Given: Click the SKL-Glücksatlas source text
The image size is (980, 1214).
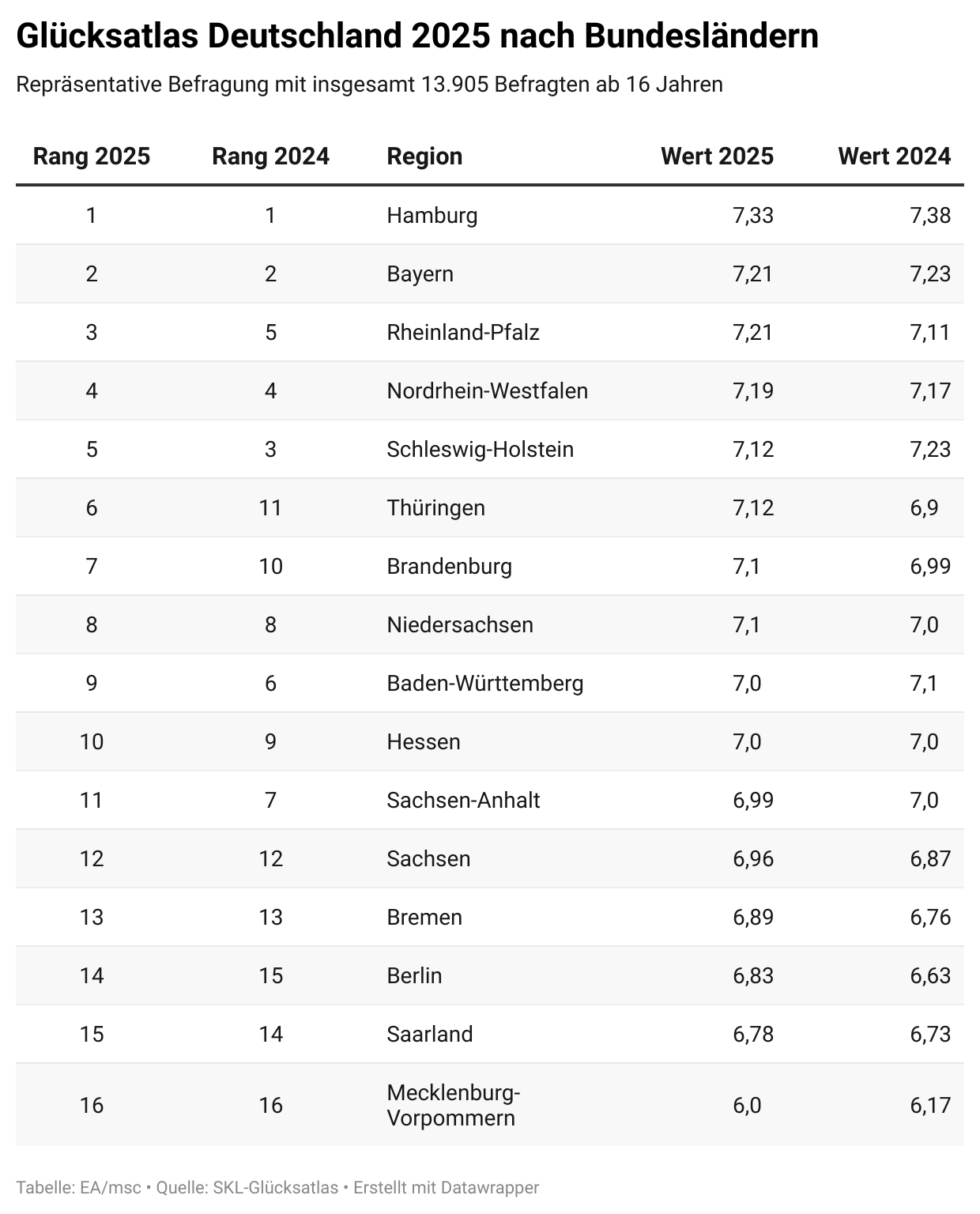Looking at the screenshot, I should click(x=275, y=1187).
